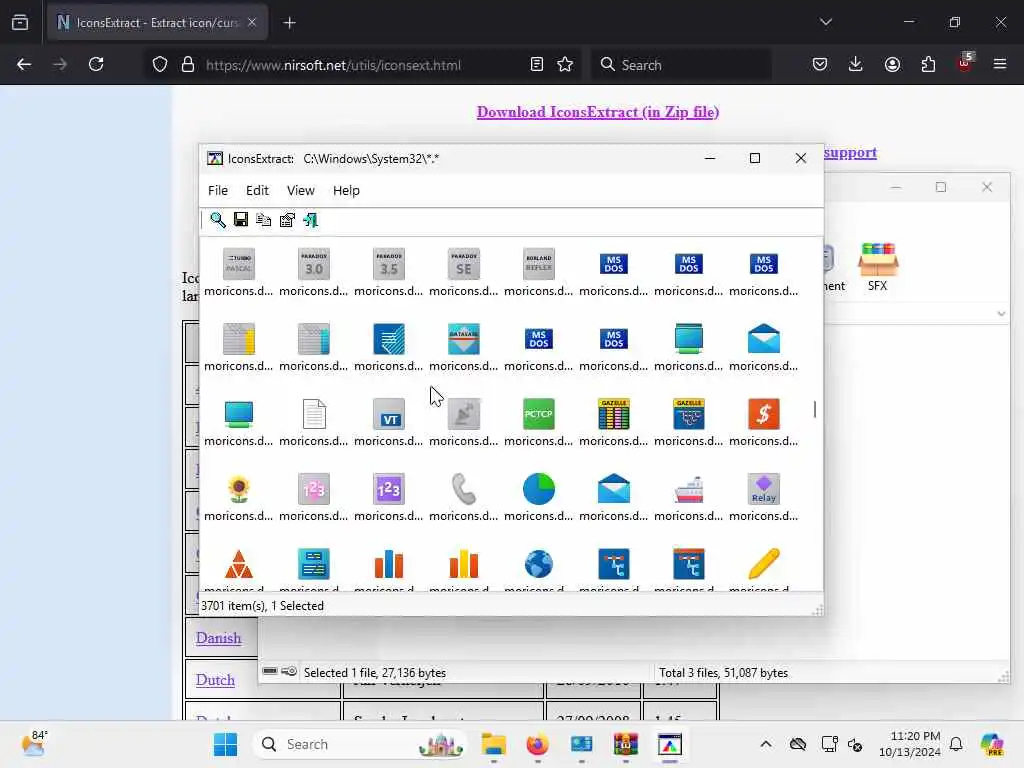This screenshot has height=768, width=1024.
Task: Select the satellite dish icon
Action: 464,414
